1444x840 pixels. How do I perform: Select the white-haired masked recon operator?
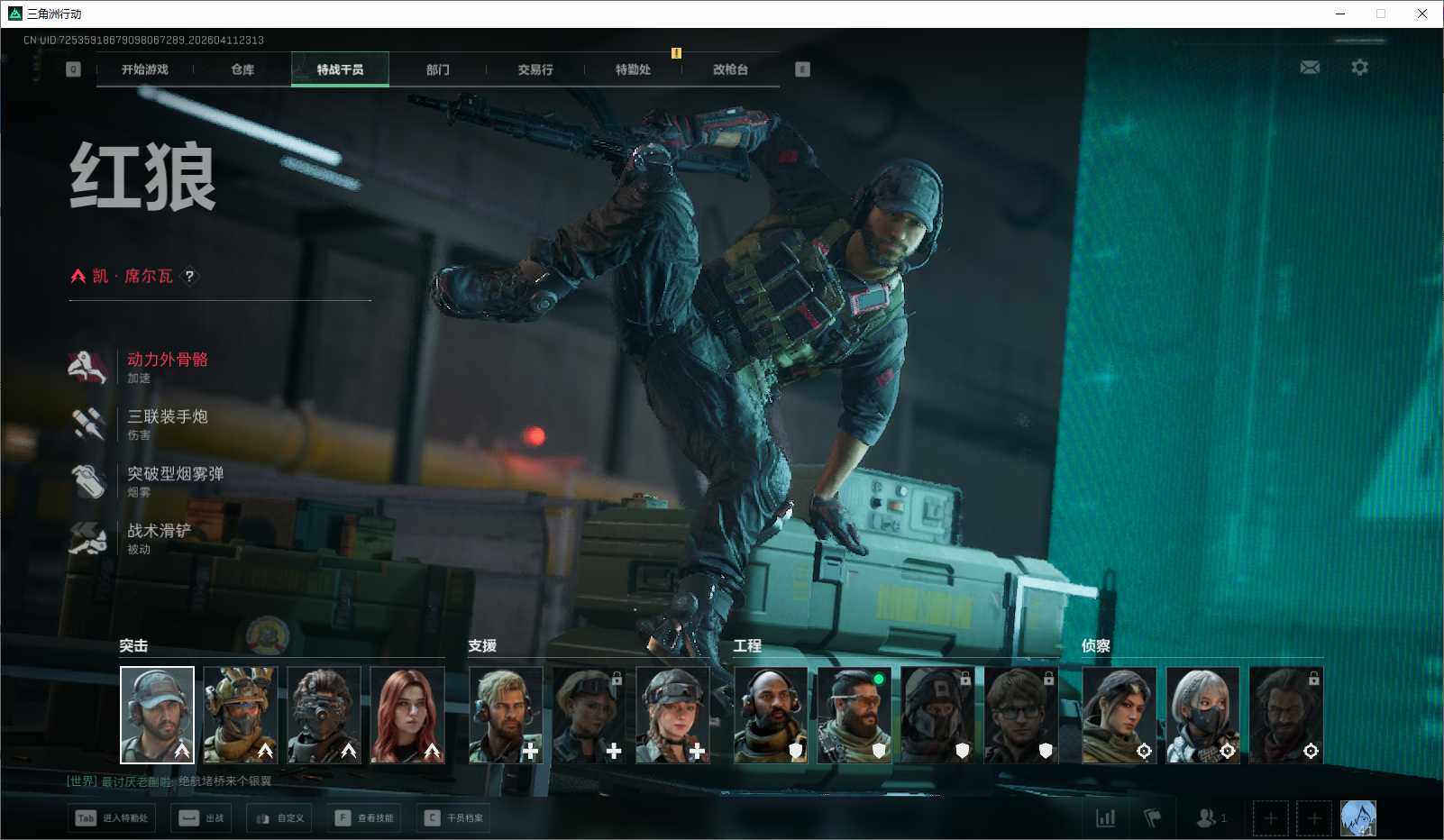pyautogui.click(x=1202, y=715)
